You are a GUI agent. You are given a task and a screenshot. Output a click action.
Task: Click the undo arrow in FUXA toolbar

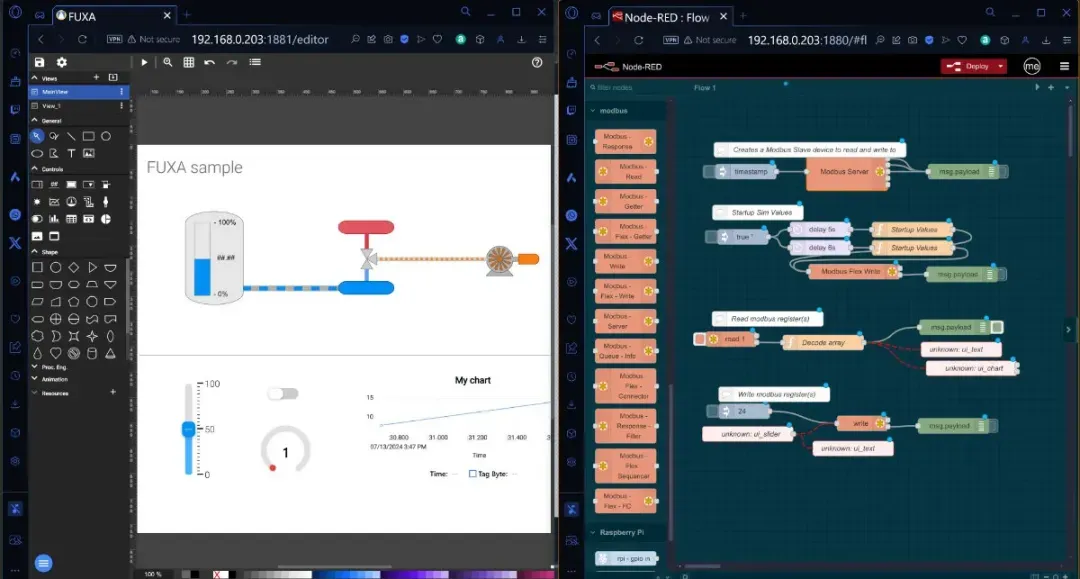(210, 62)
